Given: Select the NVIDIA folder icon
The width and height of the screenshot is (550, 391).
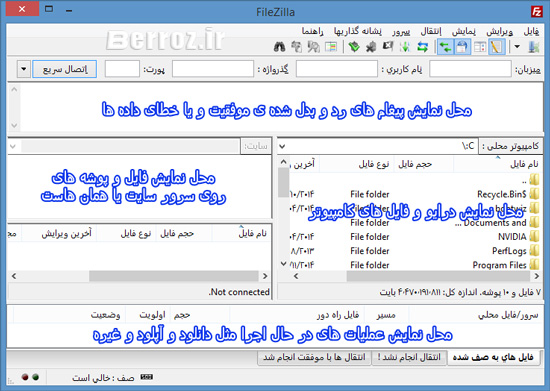Looking at the screenshot, I should click(x=534, y=237).
